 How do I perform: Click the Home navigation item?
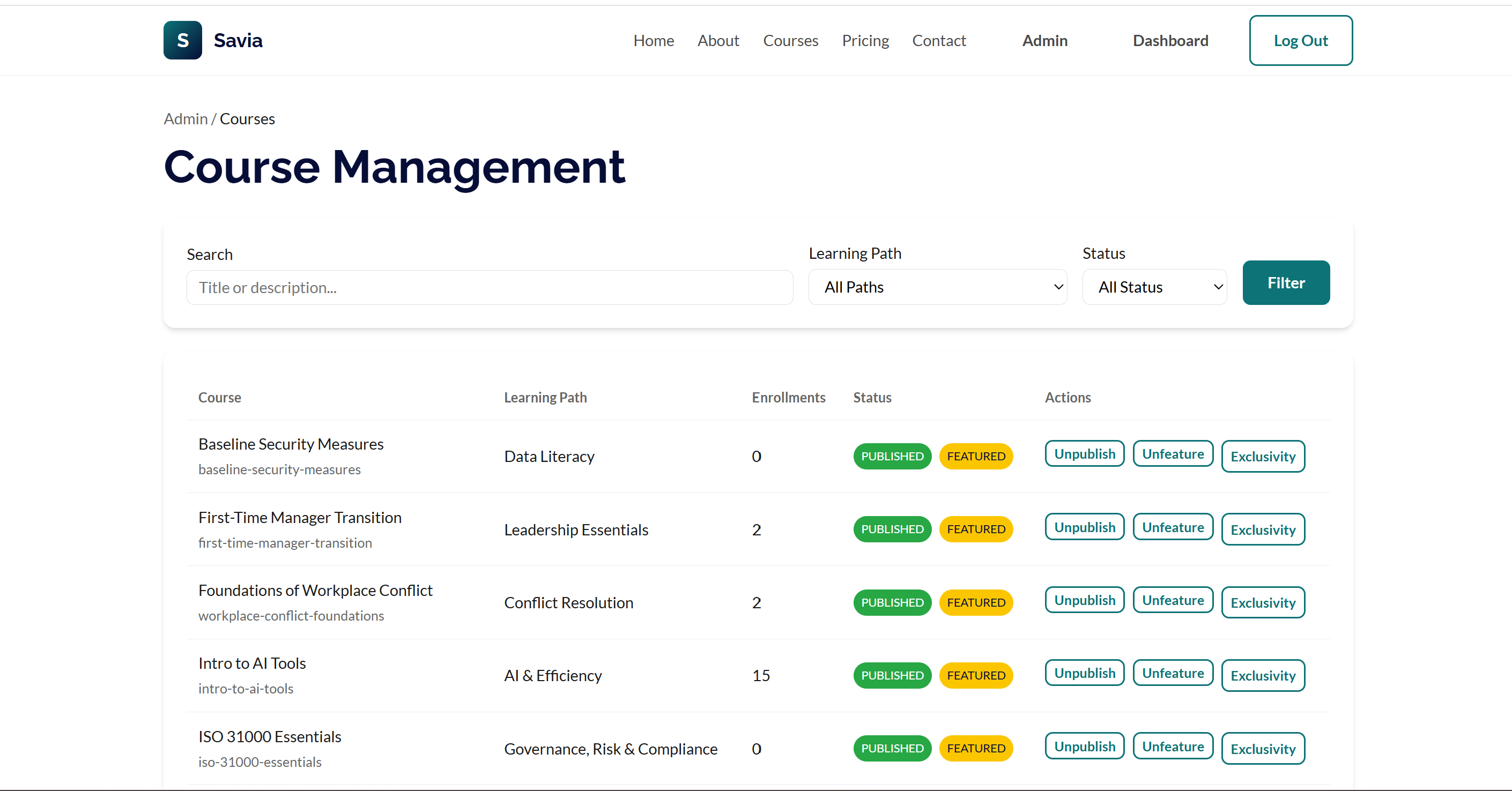[653, 41]
